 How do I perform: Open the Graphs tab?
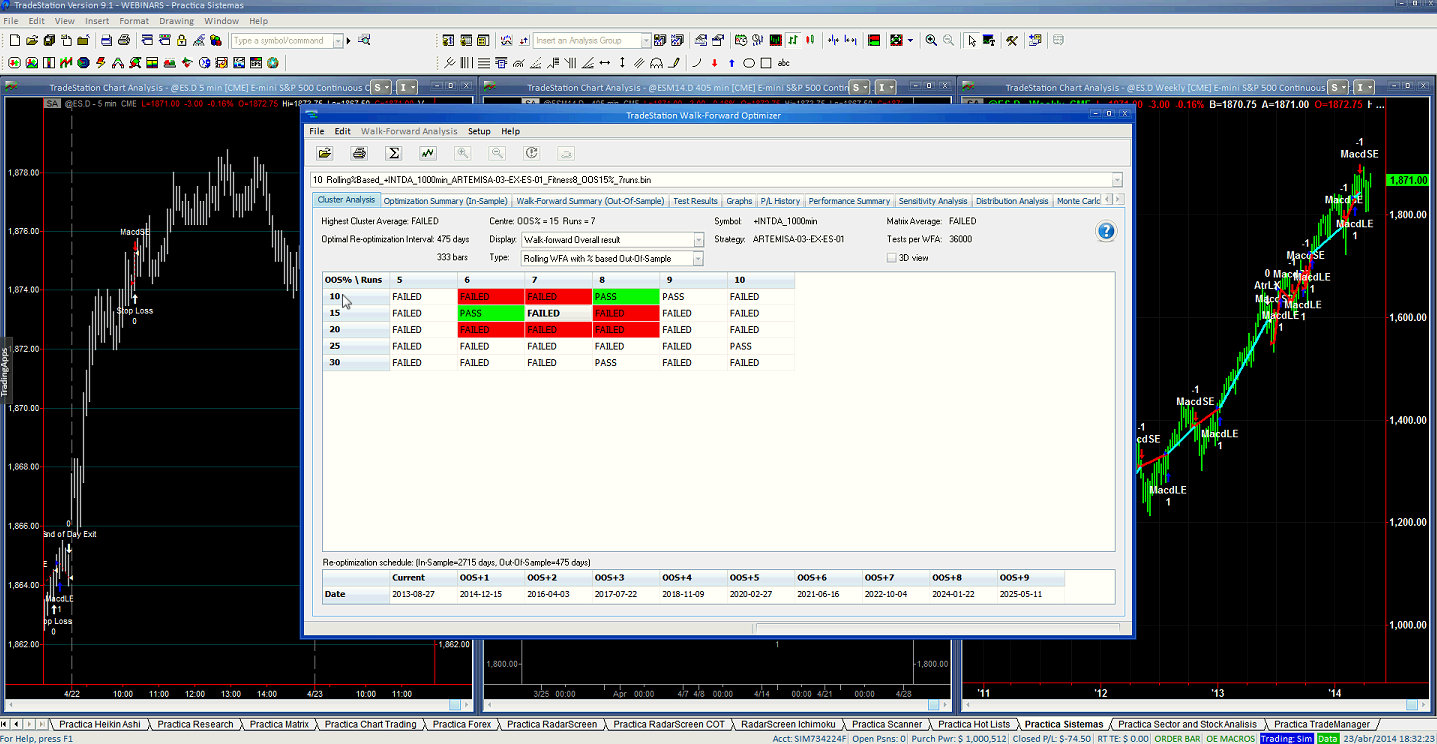click(739, 201)
